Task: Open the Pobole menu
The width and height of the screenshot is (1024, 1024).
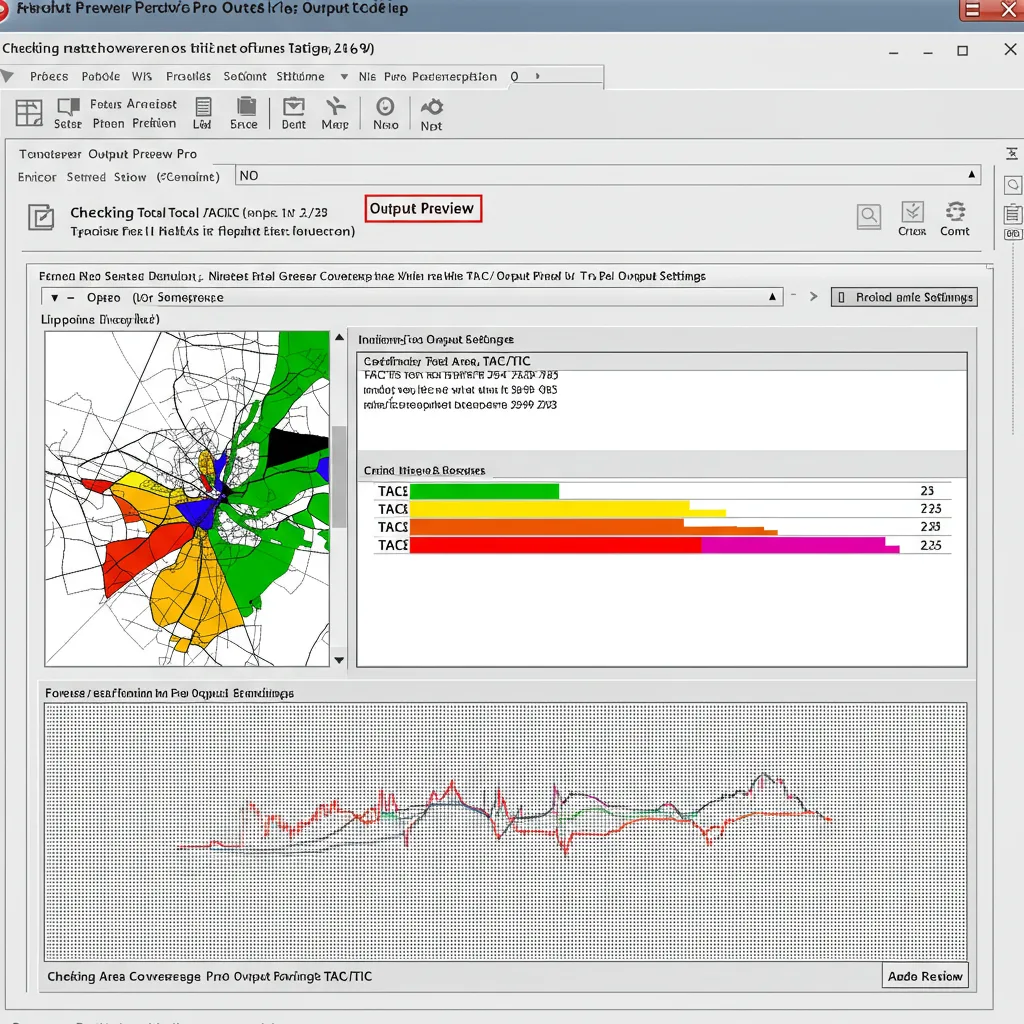Action: 101,76
